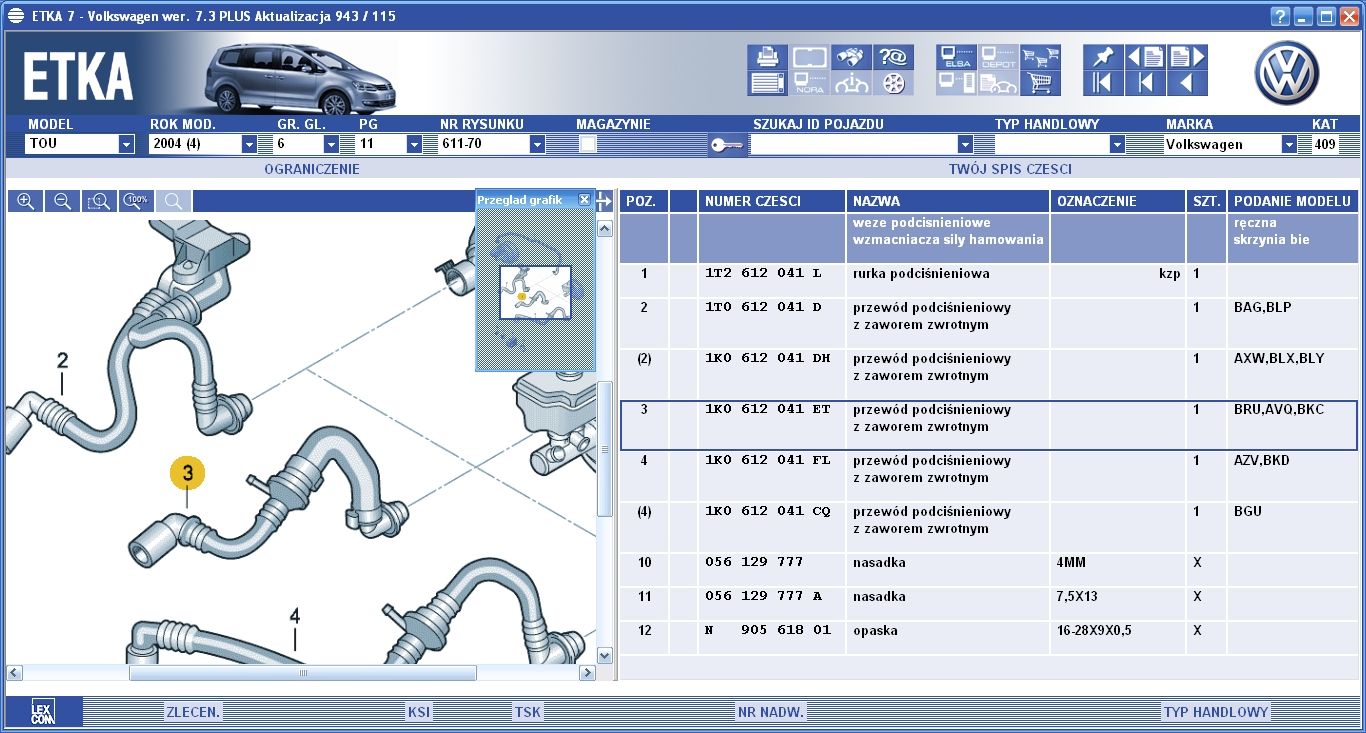Click the NR NADW. status bar button
Screen dimensions: 1366x733
click(771, 712)
